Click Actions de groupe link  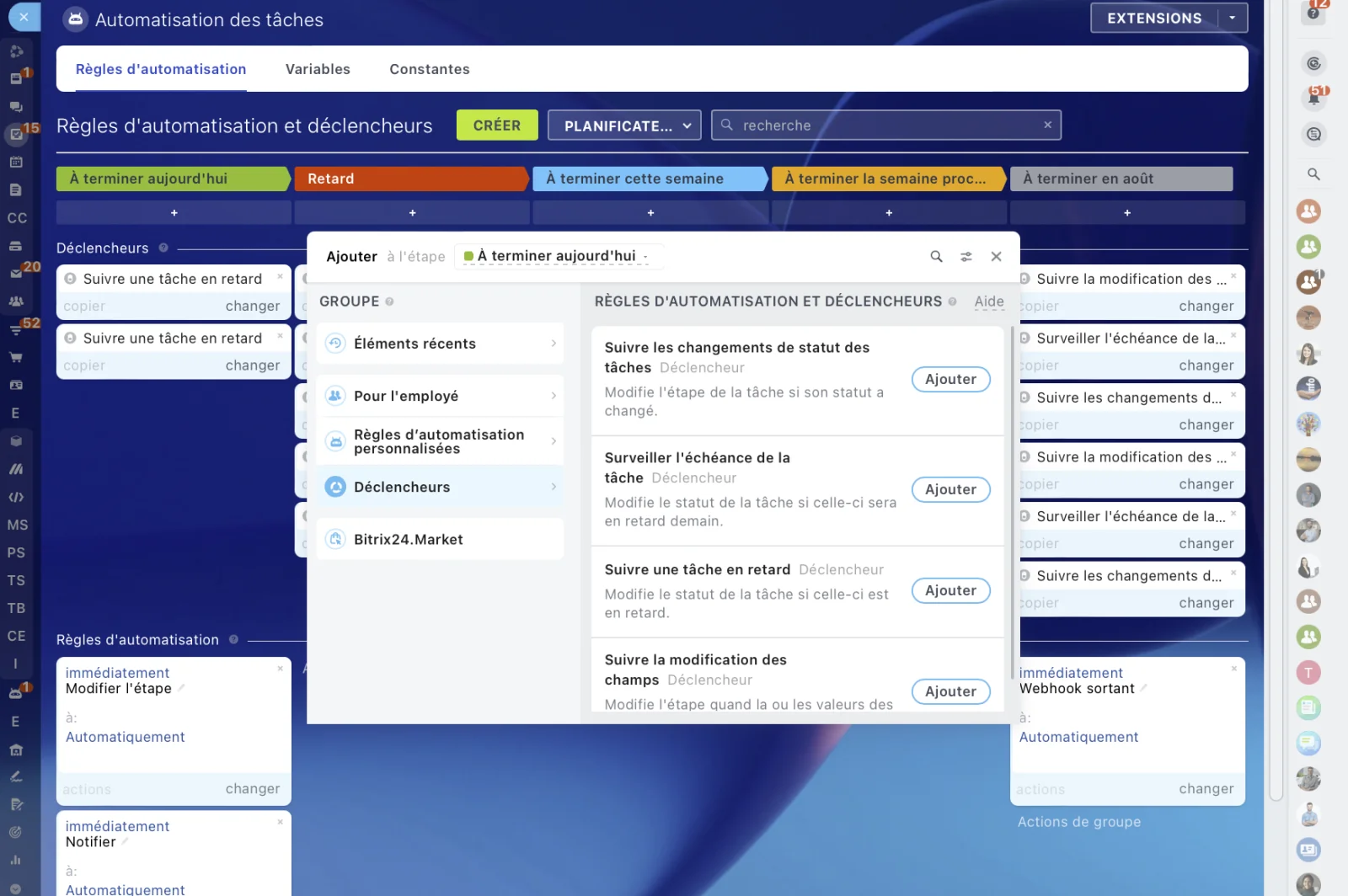click(x=1079, y=822)
